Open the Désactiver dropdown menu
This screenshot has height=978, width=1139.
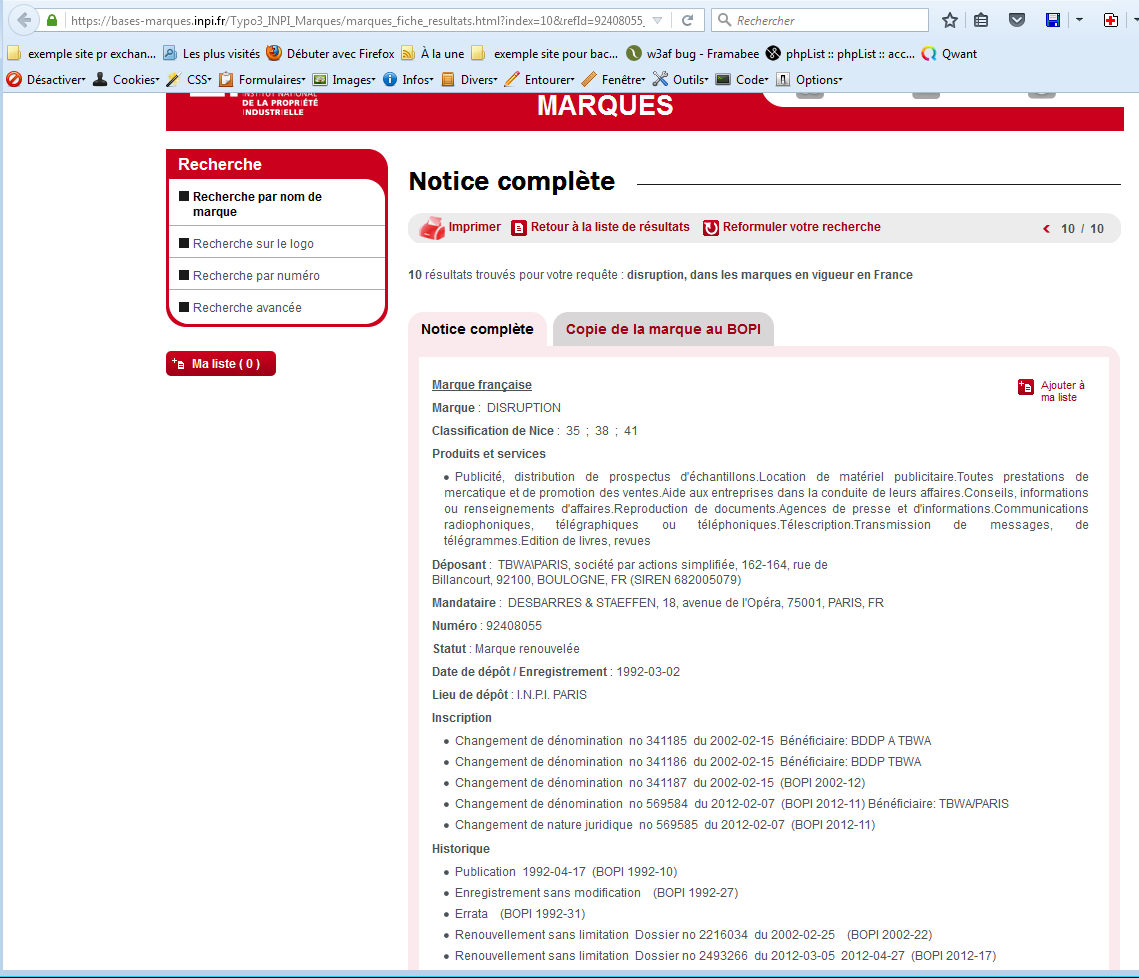(x=46, y=79)
